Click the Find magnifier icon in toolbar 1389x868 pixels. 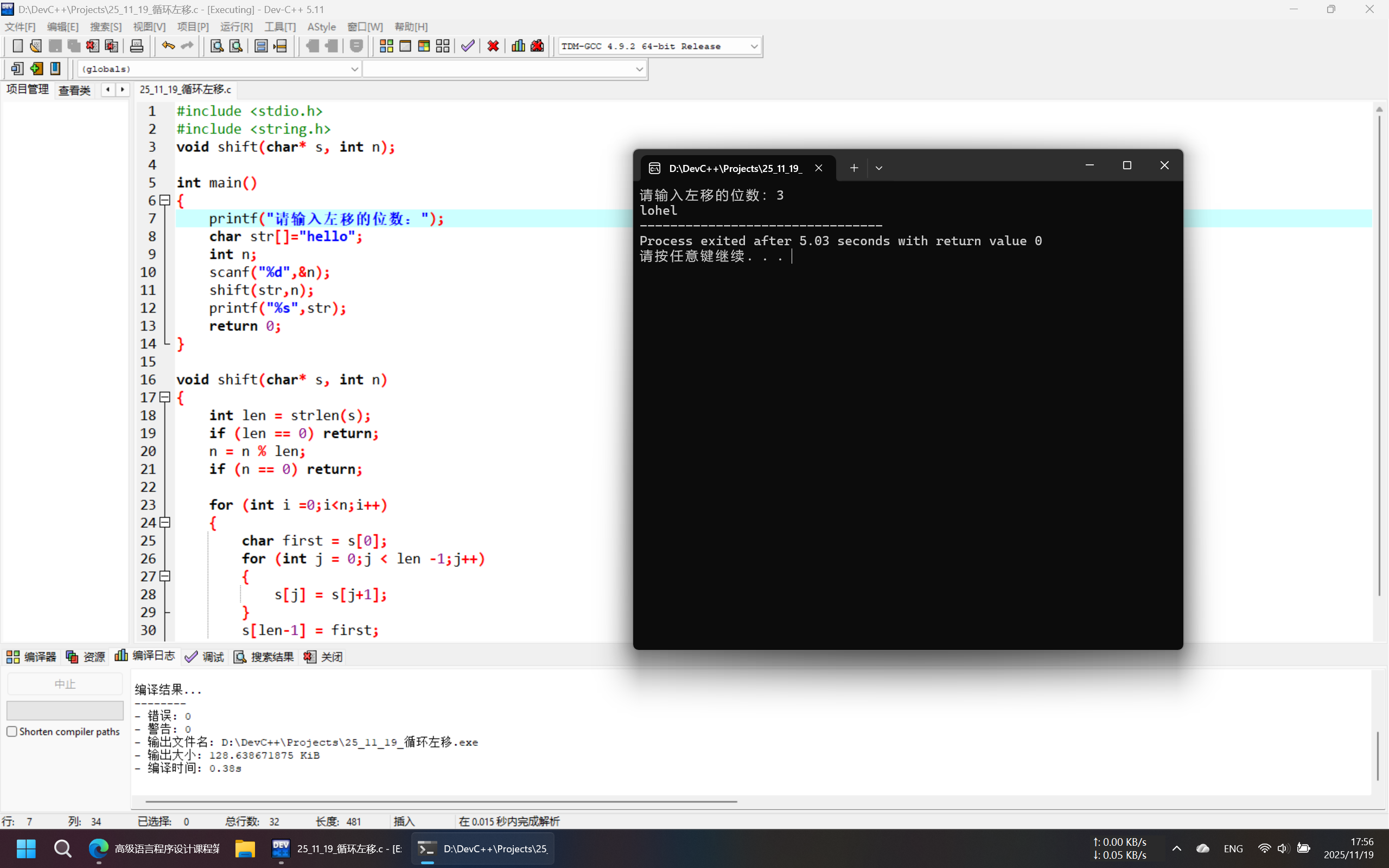pyautogui.click(x=216, y=46)
